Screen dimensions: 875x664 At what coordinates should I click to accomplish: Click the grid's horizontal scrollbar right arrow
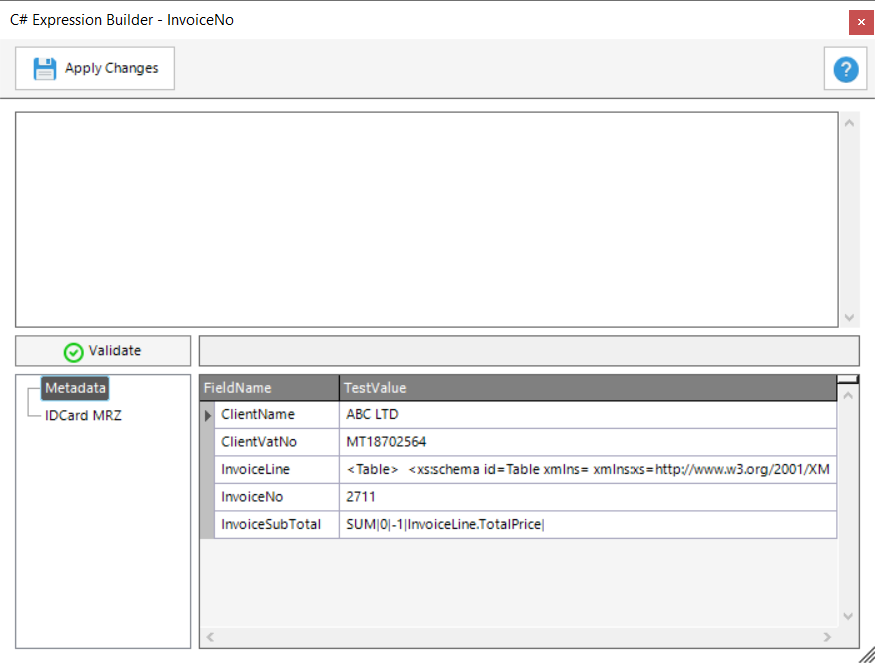coord(827,637)
